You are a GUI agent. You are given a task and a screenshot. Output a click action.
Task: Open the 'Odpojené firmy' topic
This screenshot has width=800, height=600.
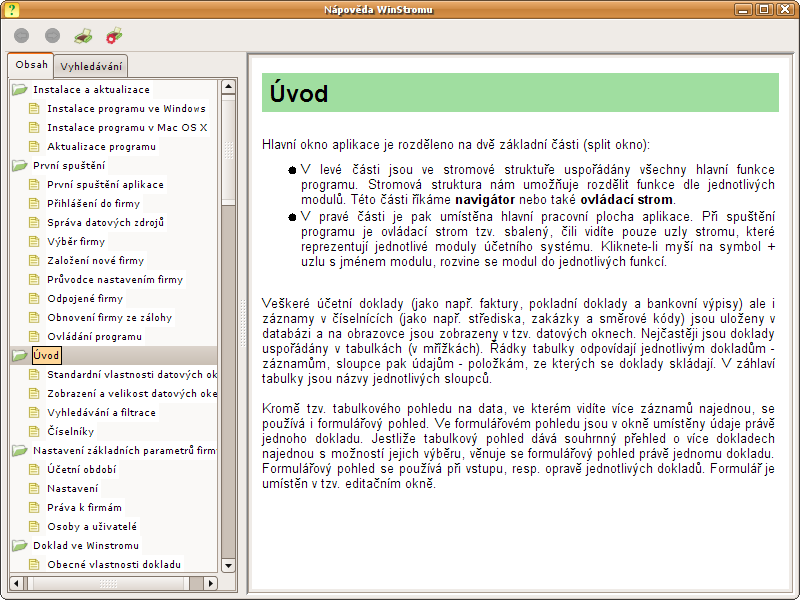point(85,298)
